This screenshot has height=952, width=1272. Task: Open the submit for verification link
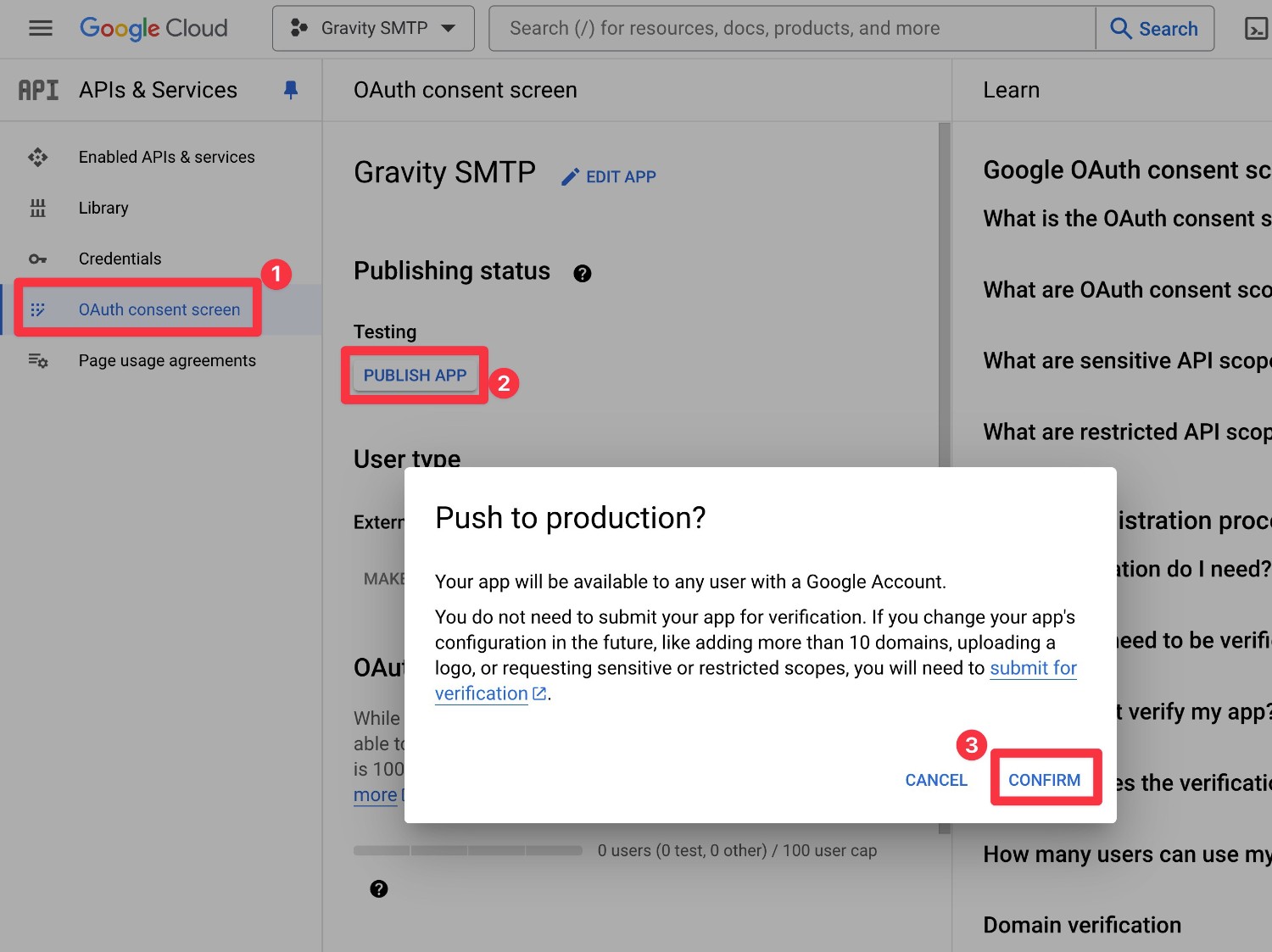coord(1033,668)
